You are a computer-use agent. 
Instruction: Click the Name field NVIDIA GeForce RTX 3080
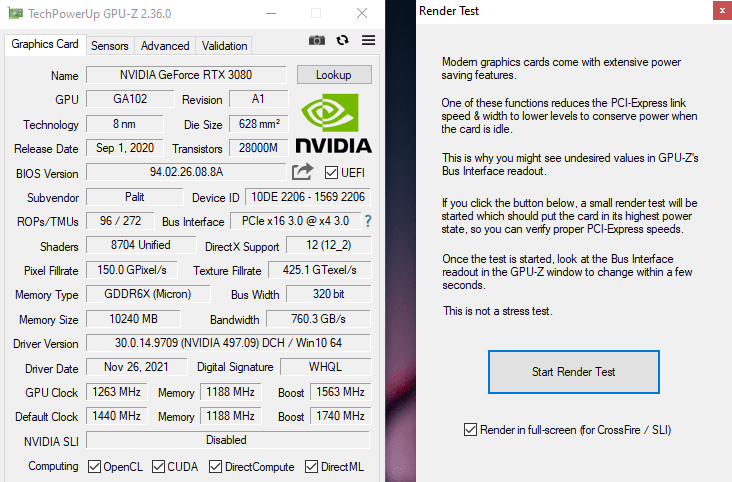click(x=186, y=75)
